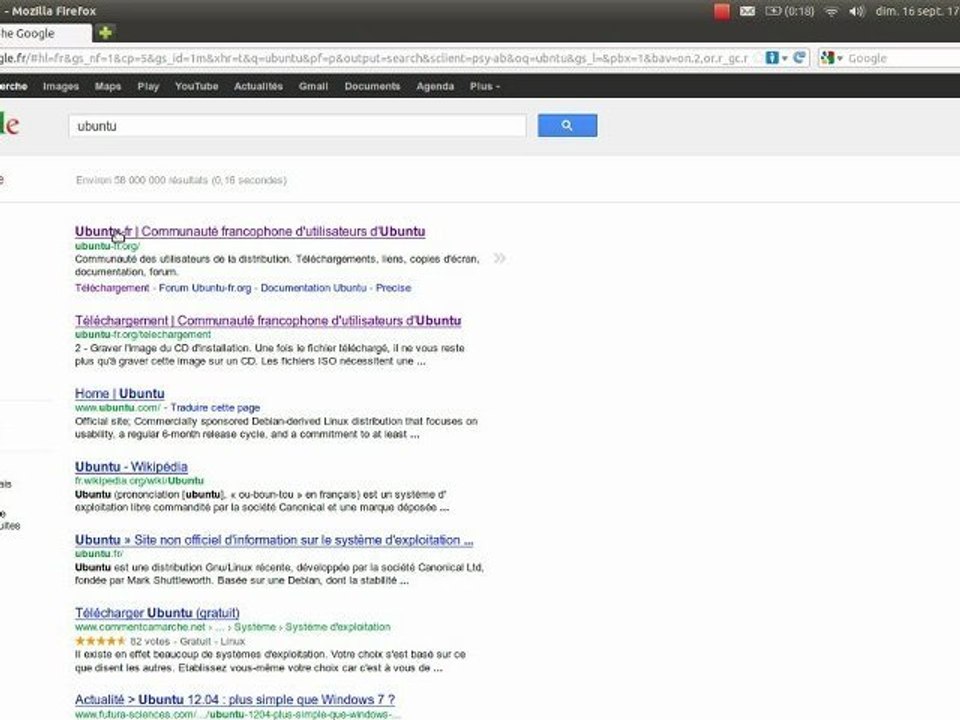Viewport: 960px width, 720px height.
Task: Open the Precise sitelink
Action: (x=393, y=288)
